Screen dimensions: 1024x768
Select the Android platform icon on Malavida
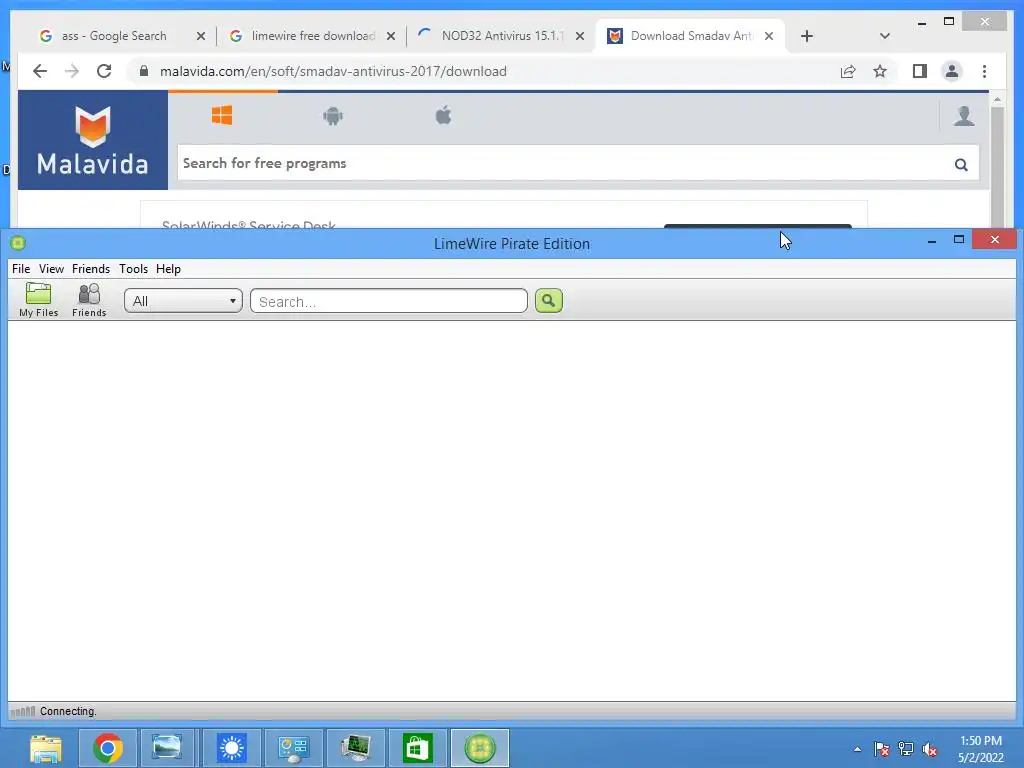coord(333,116)
